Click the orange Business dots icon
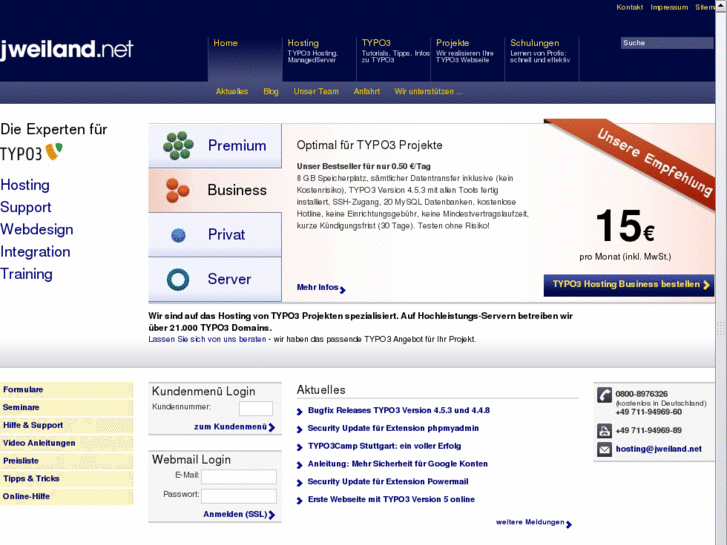Screen dimensions: 727x545 tap(178, 190)
